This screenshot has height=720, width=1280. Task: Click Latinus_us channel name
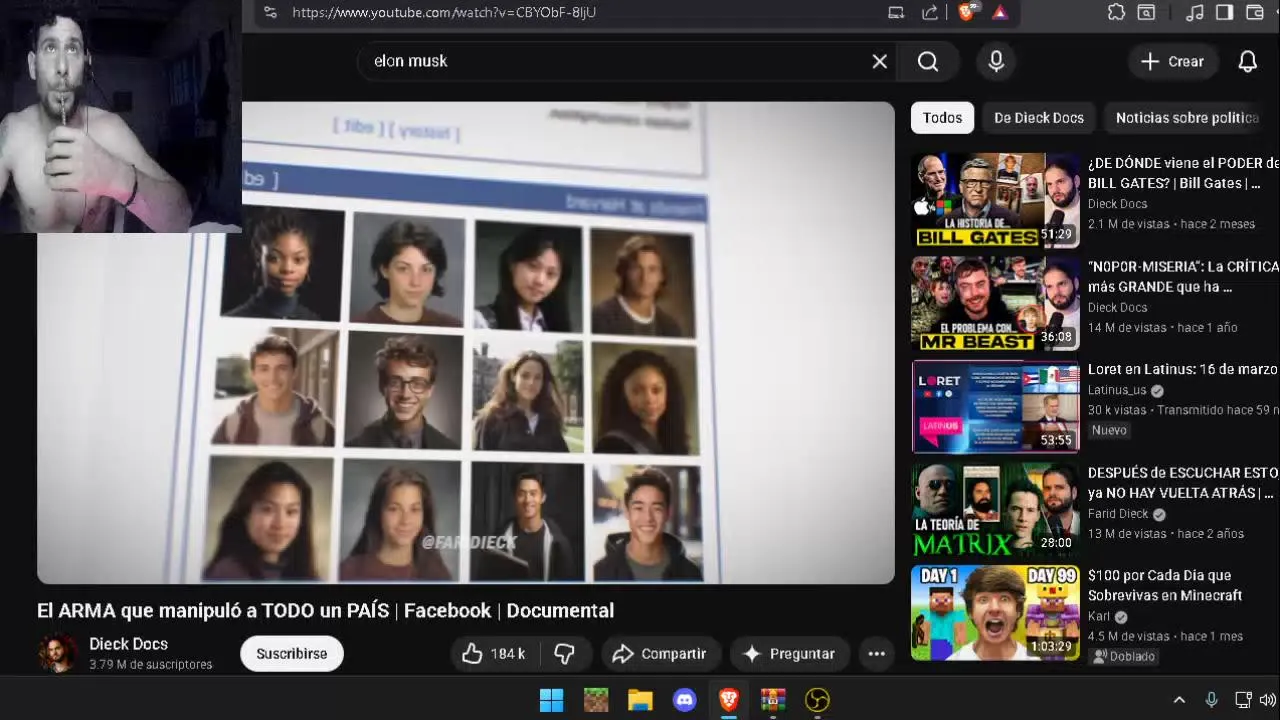pyautogui.click(x=1117, y=391)
